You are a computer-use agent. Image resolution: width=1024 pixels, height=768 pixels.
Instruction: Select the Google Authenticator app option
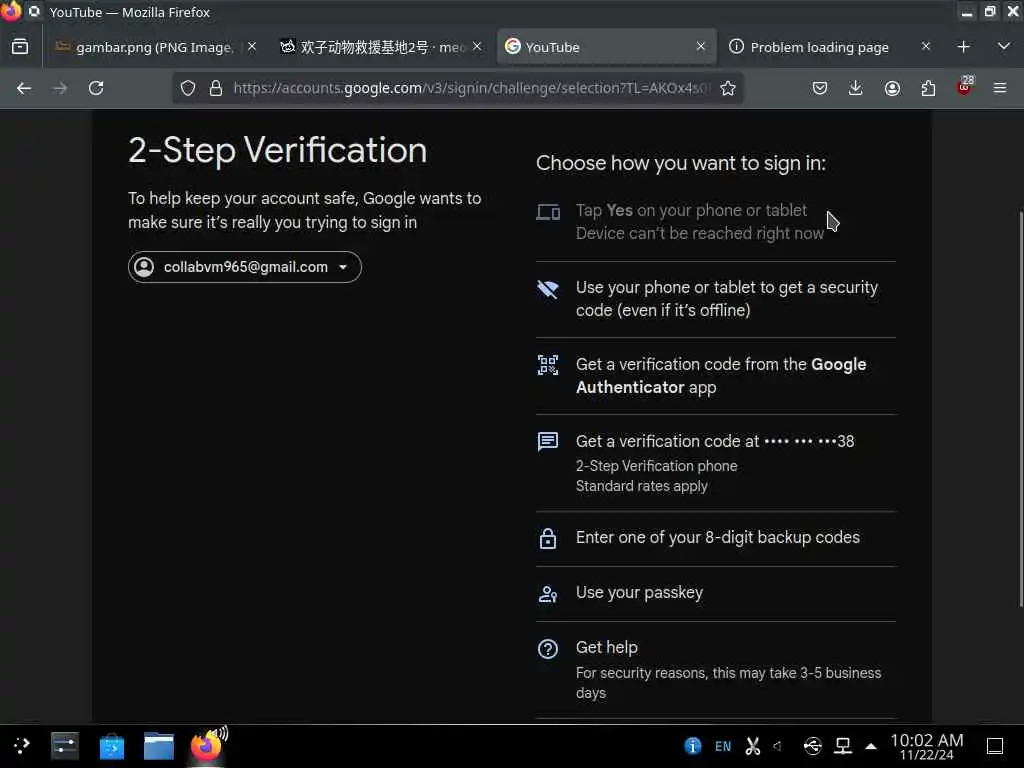(x=716, y=376)
